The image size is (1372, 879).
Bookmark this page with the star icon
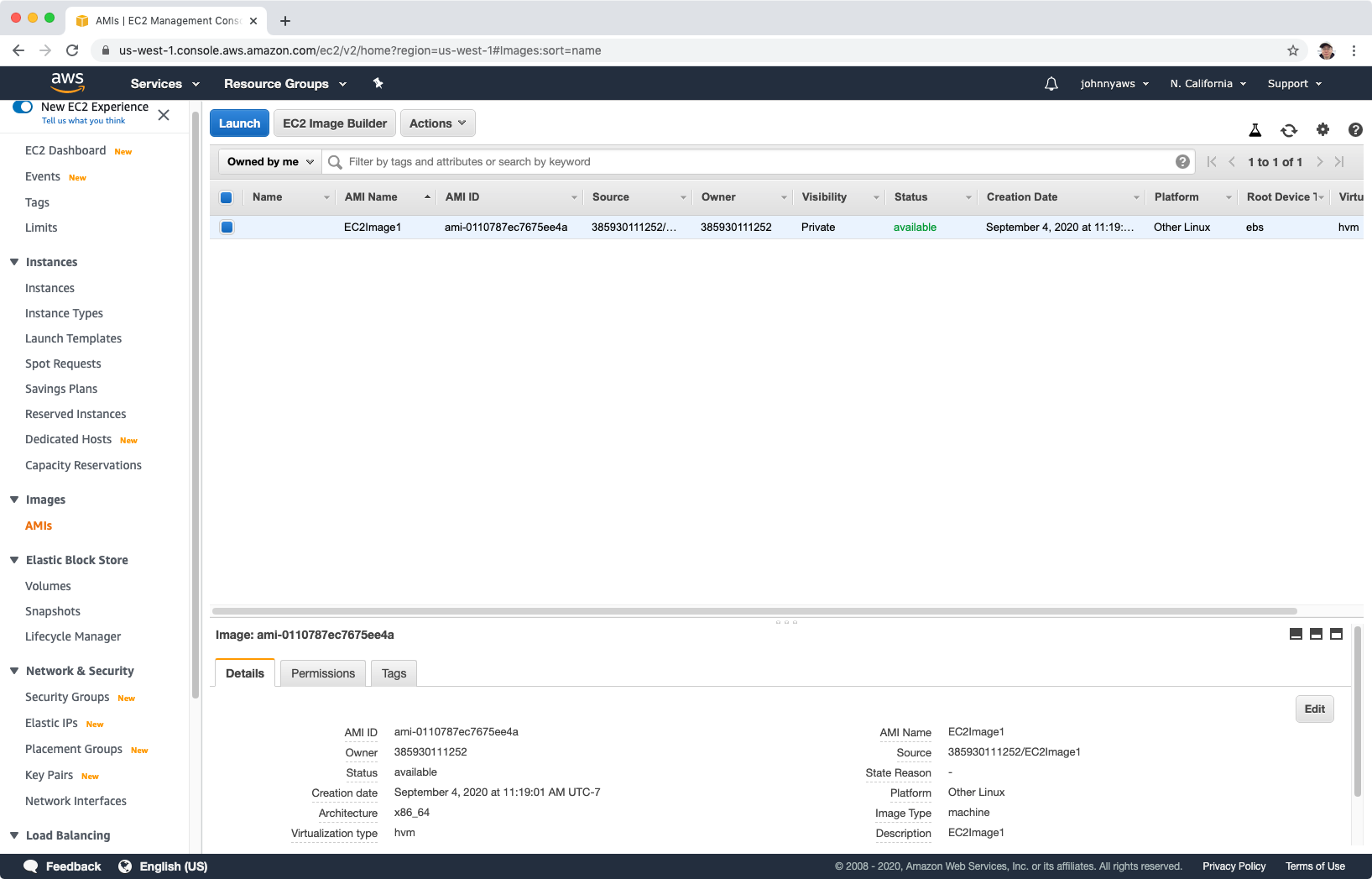coord(1293,50)
